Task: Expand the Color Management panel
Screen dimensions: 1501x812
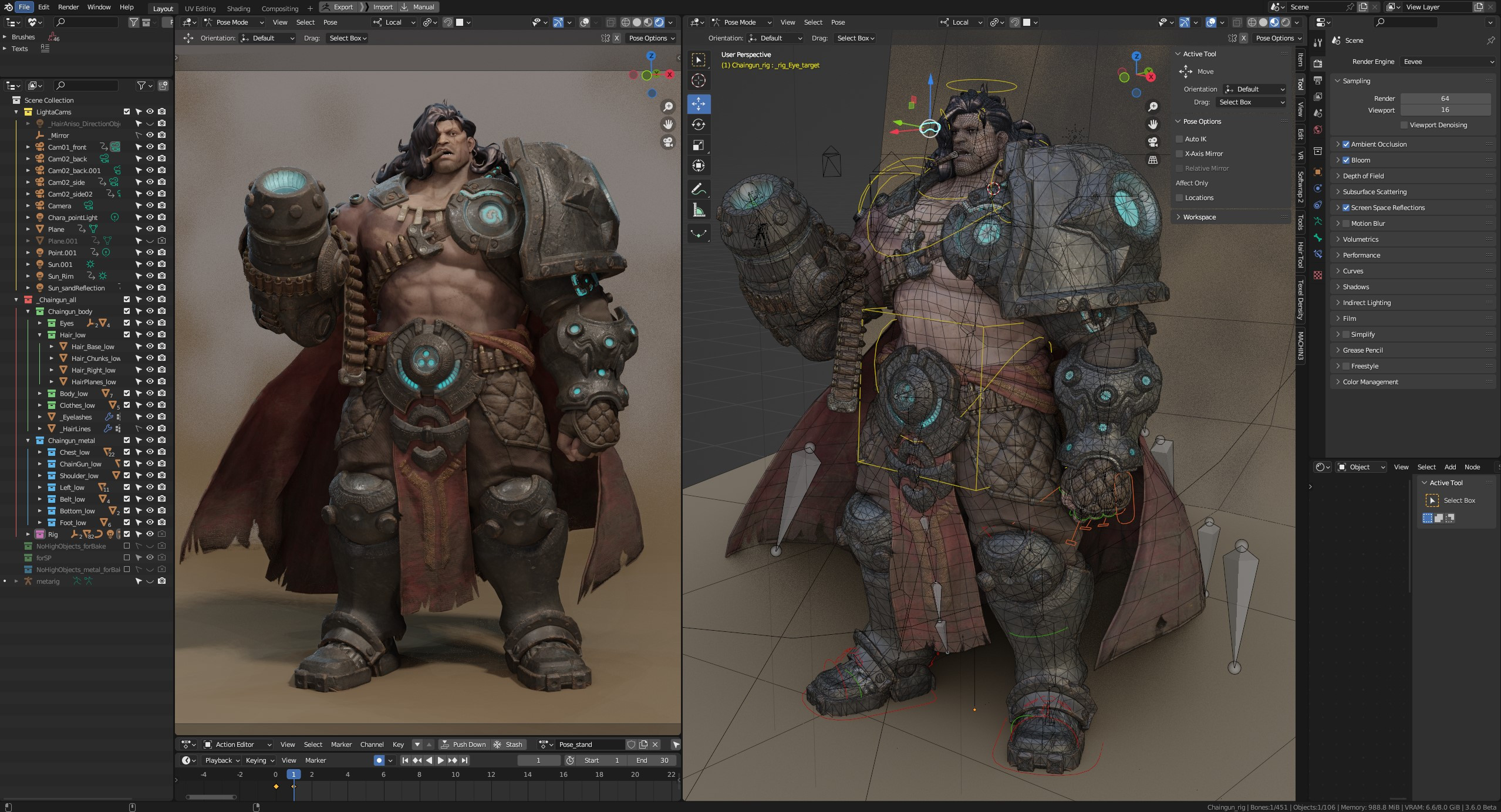Action: coord(1414,382)
